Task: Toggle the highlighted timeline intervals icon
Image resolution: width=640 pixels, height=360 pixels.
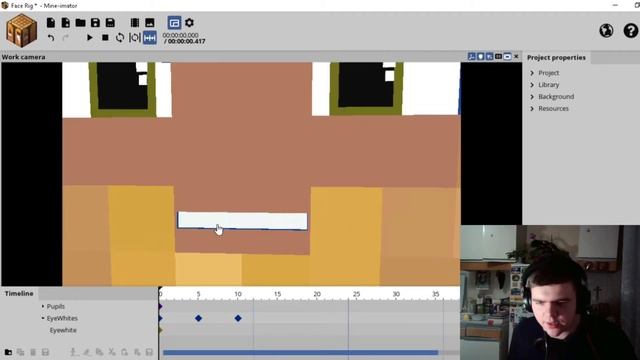Action: point(150,38)
